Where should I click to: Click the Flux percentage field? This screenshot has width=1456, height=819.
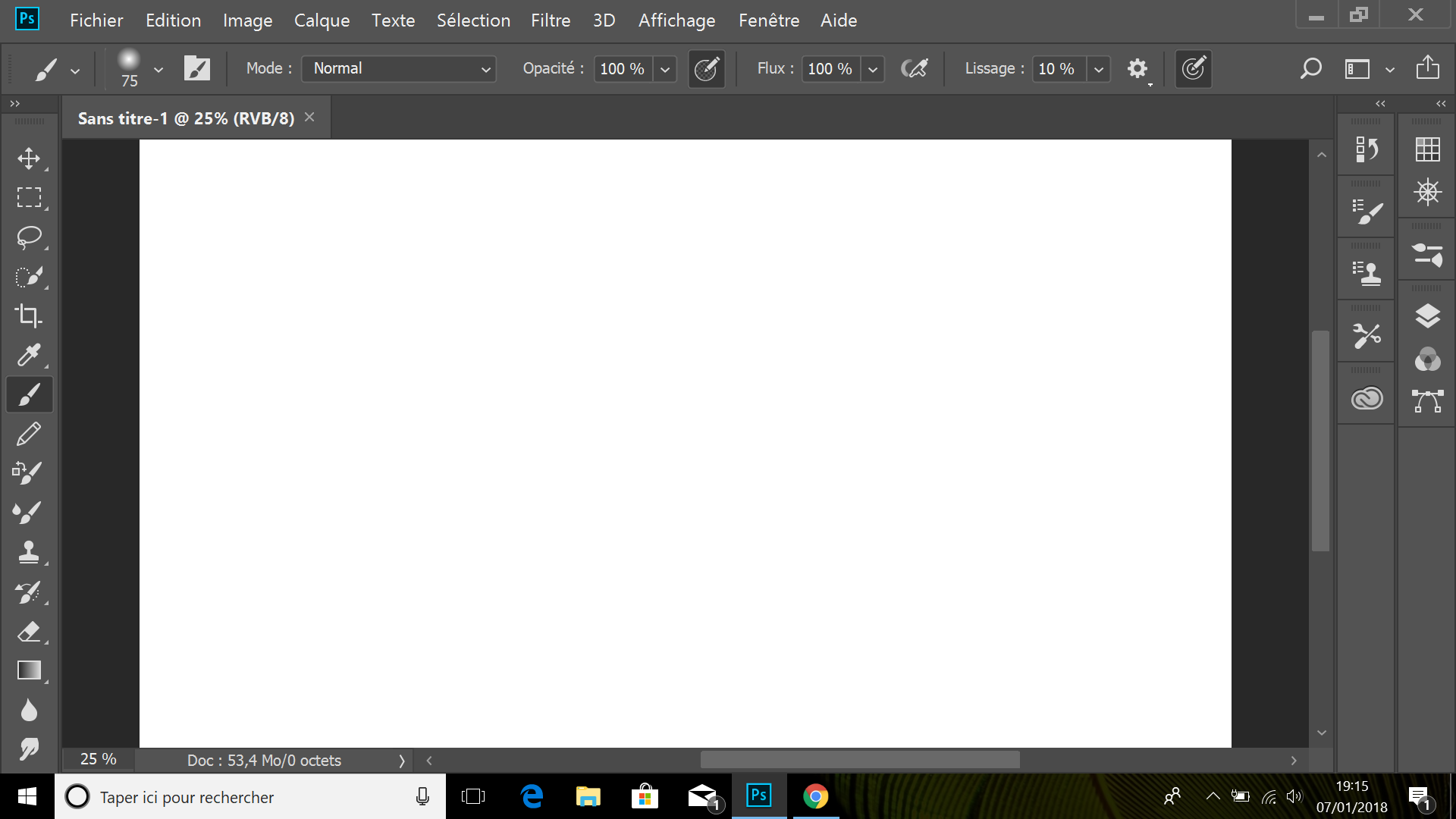pos(830,69)
